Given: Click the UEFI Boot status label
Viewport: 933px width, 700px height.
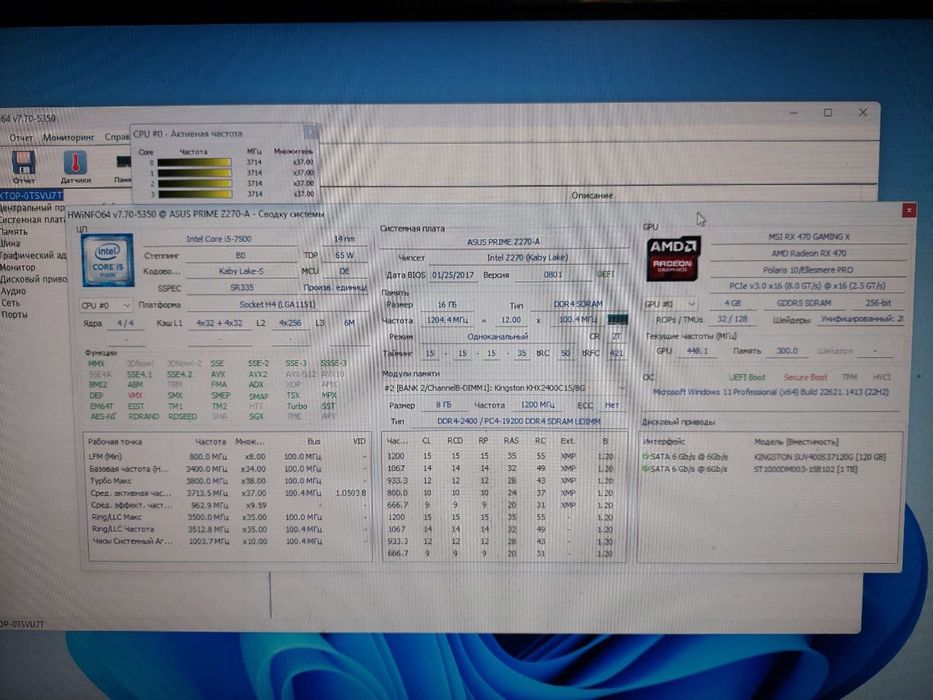Looking at the screenshot, I should coord(747,377).
